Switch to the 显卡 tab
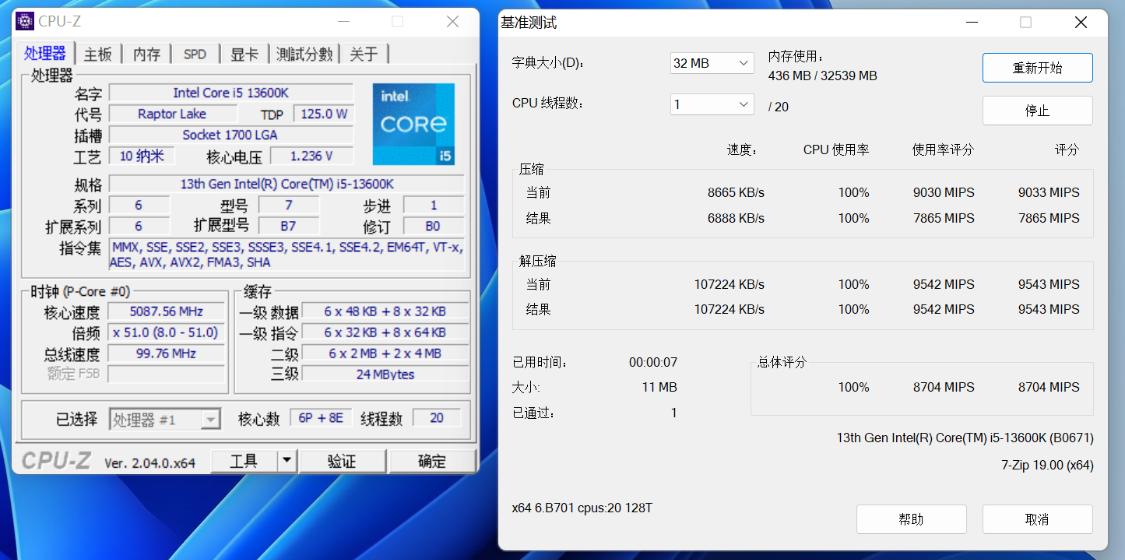Image resolution: width=1125 pixels, height=560 pixels. click(x=244, y=54)
